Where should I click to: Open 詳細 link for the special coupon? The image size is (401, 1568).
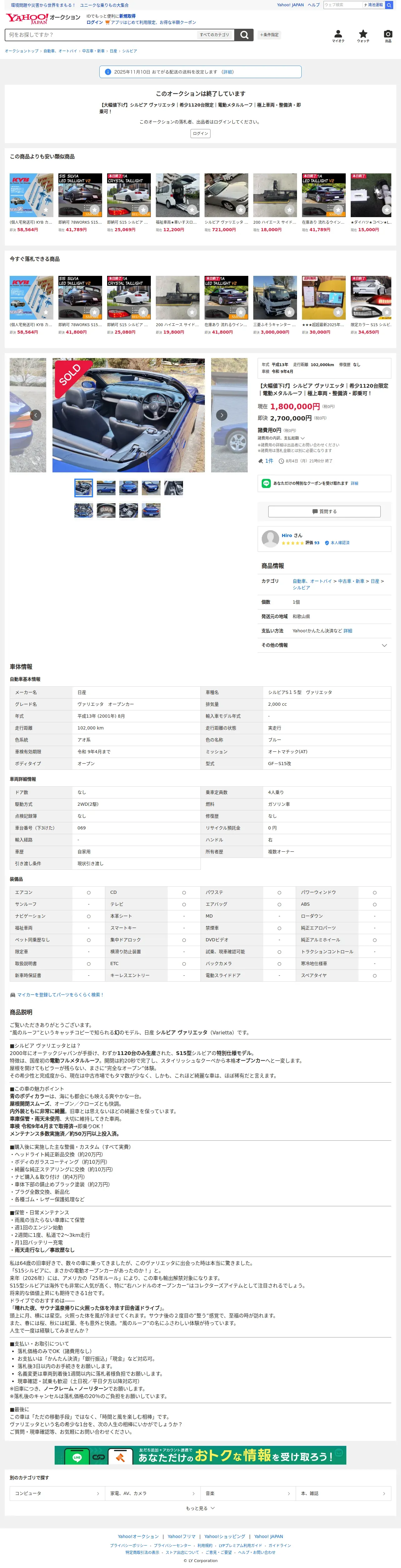pyautogui.click(x=354, y=483)
